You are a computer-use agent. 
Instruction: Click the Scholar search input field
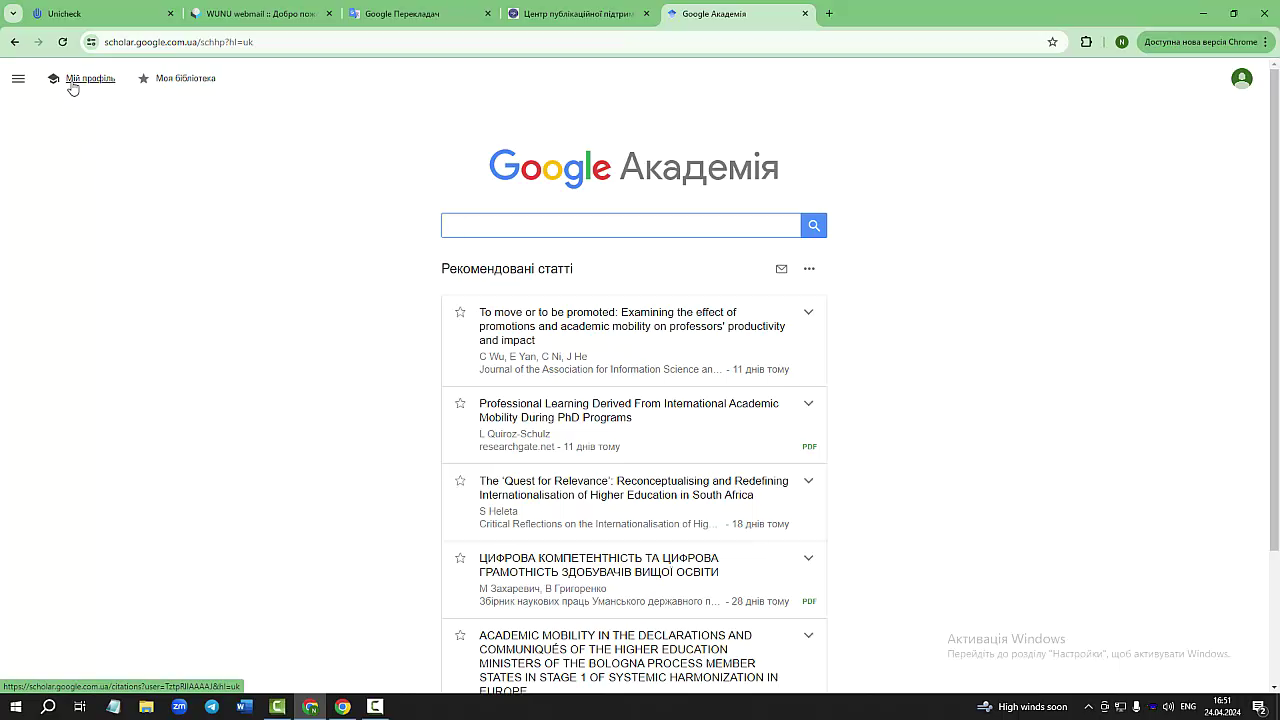621,225
